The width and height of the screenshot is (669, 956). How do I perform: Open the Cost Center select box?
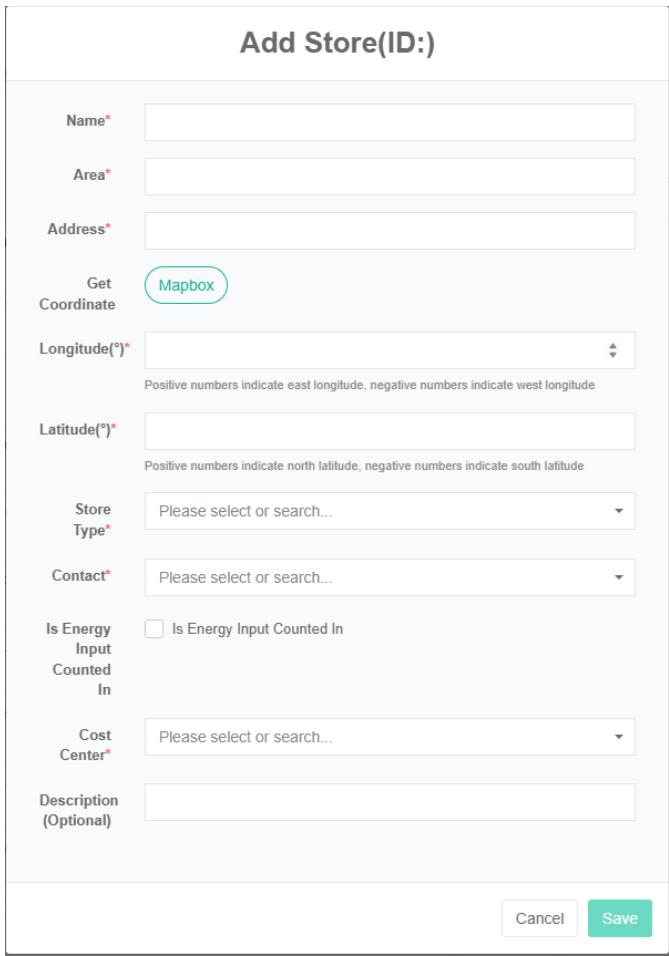pos(380,737)
